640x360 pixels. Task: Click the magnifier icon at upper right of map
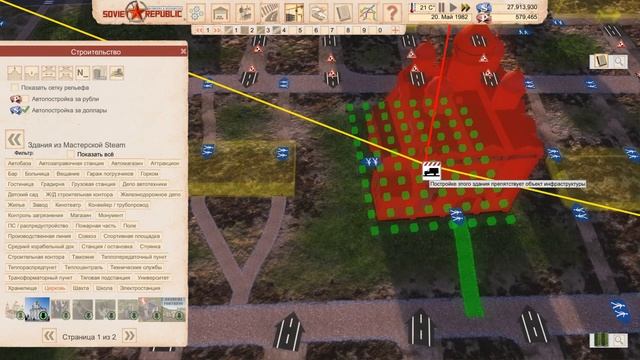point(619,62)
